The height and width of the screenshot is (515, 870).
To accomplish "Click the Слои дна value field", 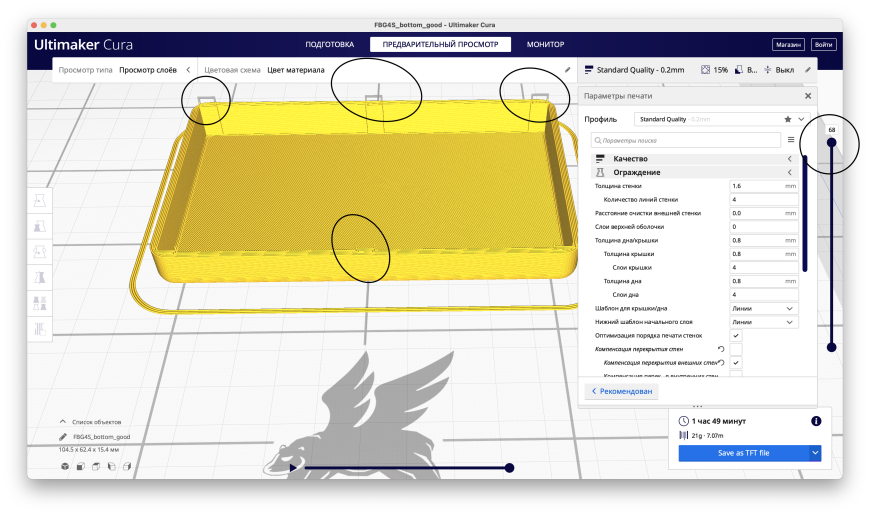I will click(x=763, y=295).
